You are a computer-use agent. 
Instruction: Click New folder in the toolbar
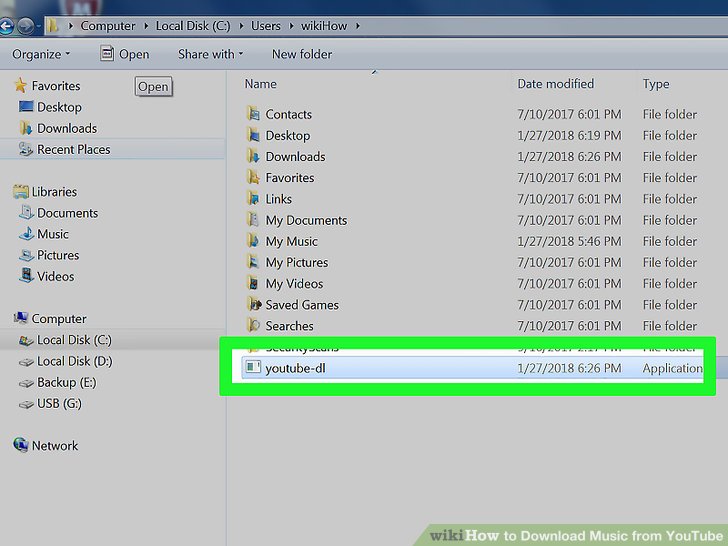tap(302, 54)
